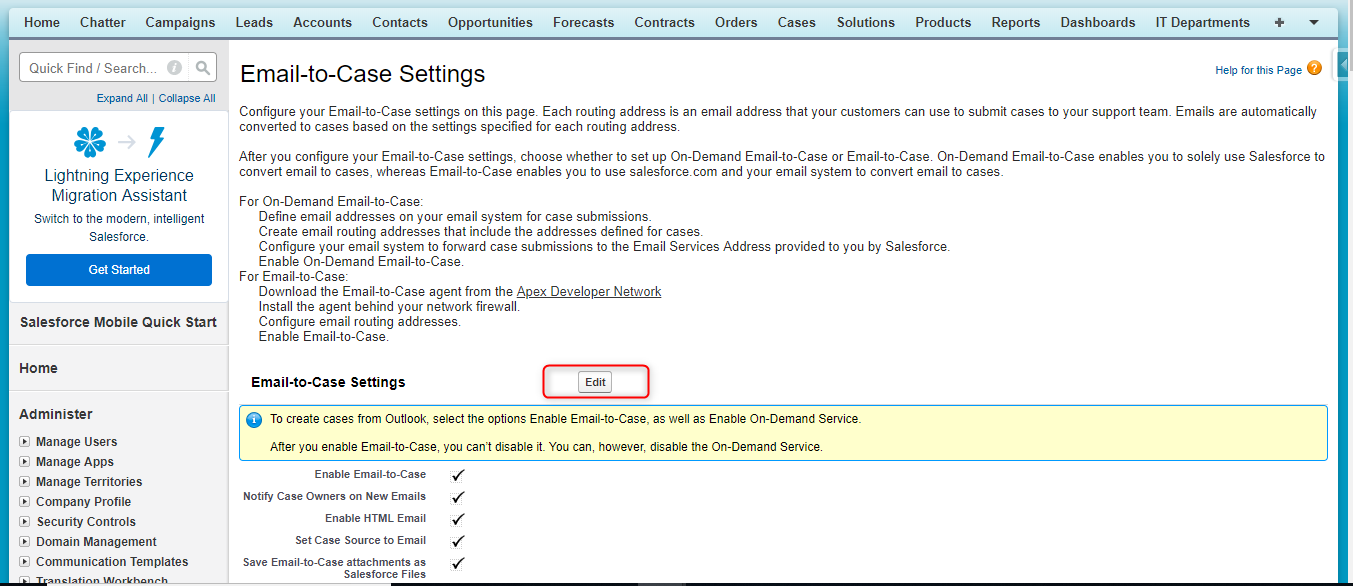Open the Contracts tab
The width and height of the screenshot is (1353, 586).
[665, 22]
